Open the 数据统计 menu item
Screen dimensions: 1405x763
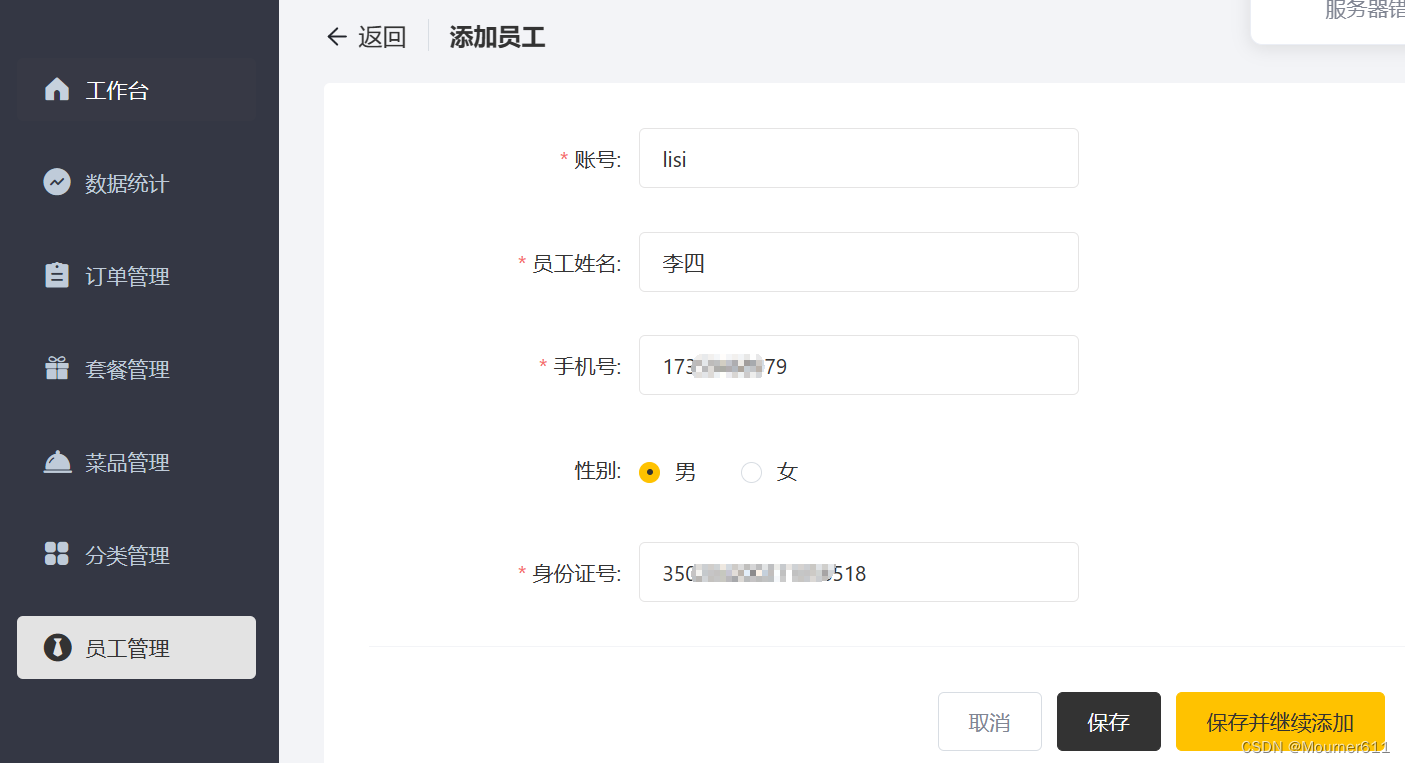(x=136, y=183)
